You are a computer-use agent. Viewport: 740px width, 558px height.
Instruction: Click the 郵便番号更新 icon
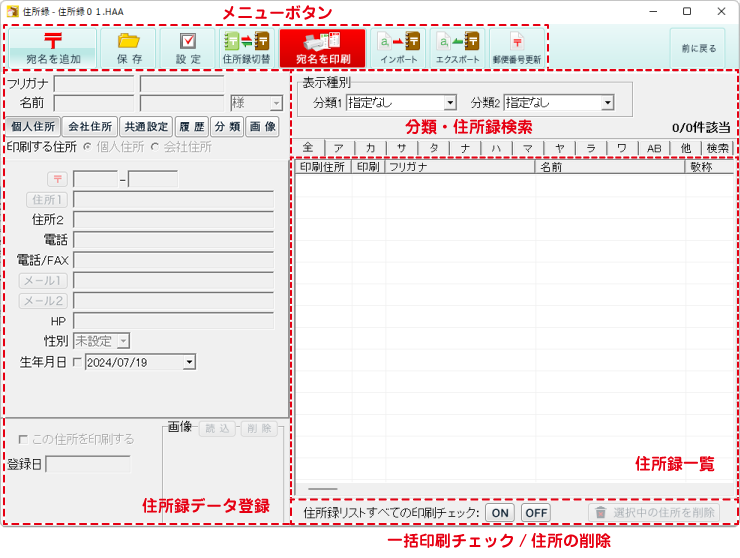(x=517, y=41)
